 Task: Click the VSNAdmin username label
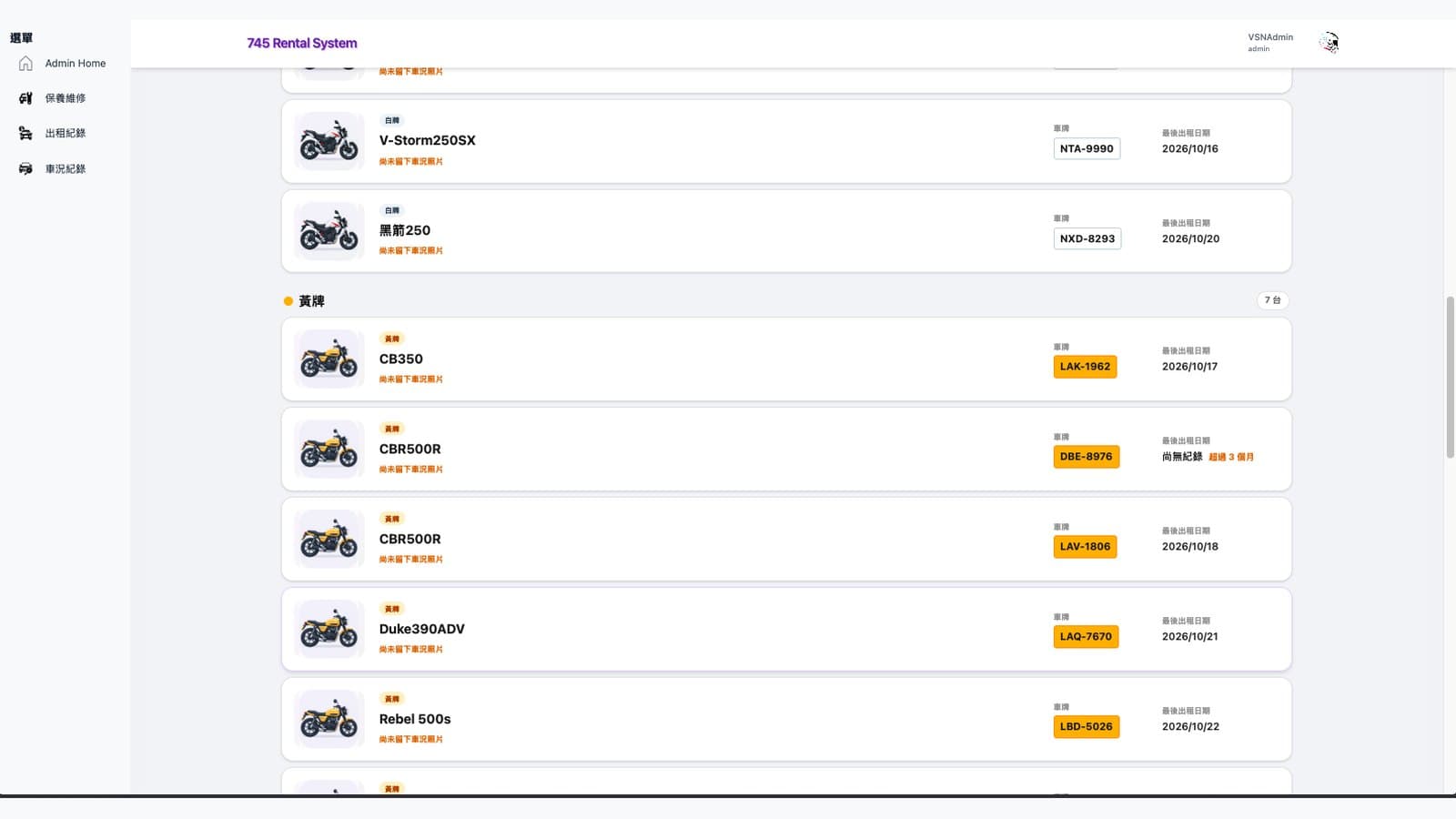pos(1270,37)
